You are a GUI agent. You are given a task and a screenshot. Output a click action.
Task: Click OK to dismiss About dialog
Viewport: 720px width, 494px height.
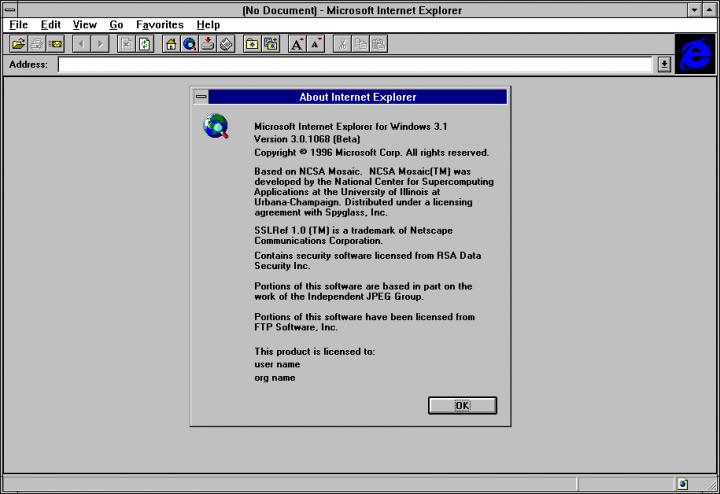pos(462,405)
